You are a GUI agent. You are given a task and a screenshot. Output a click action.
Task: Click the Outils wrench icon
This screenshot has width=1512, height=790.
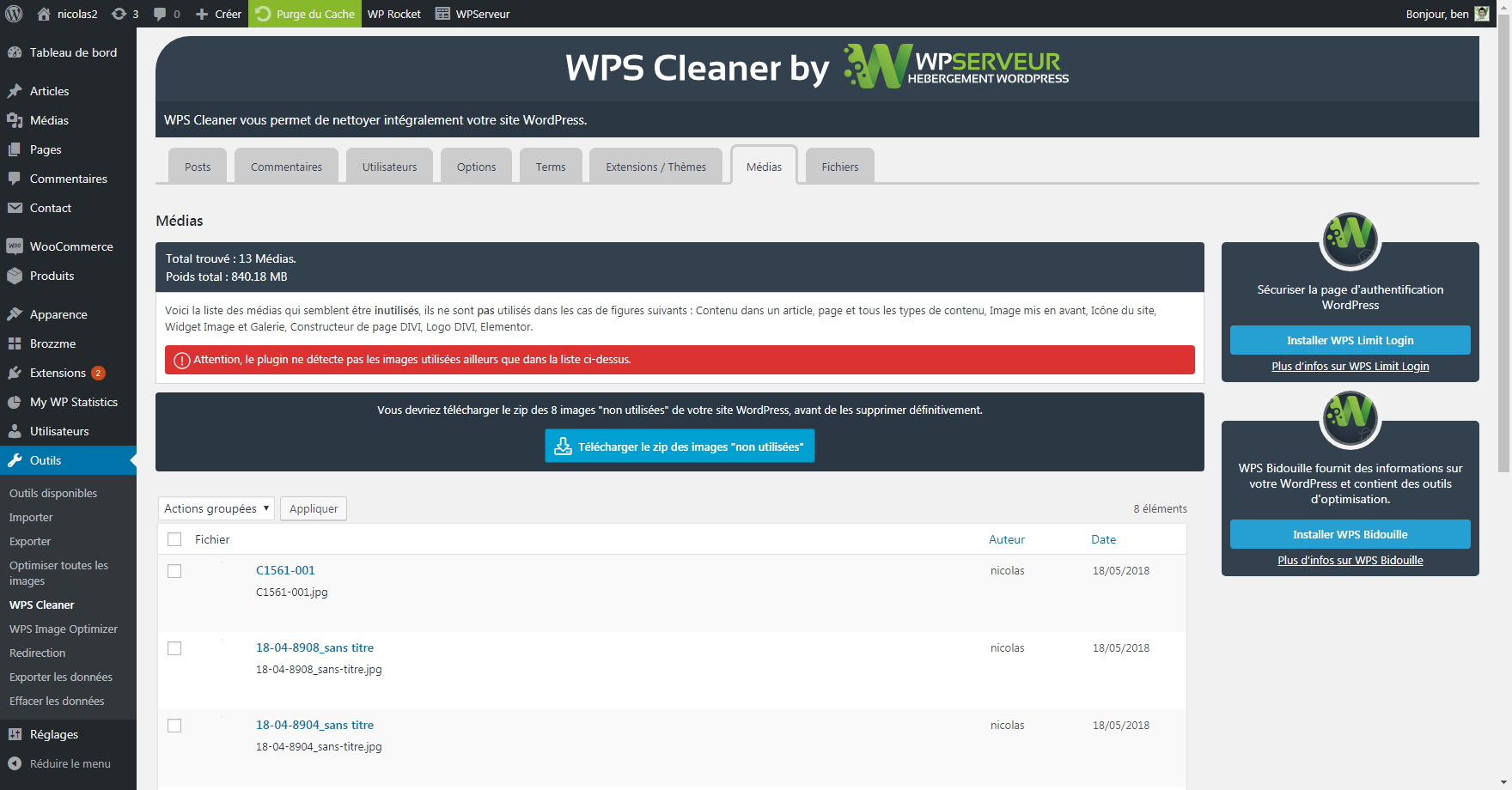pyautogui.click(x=15, y=460)
